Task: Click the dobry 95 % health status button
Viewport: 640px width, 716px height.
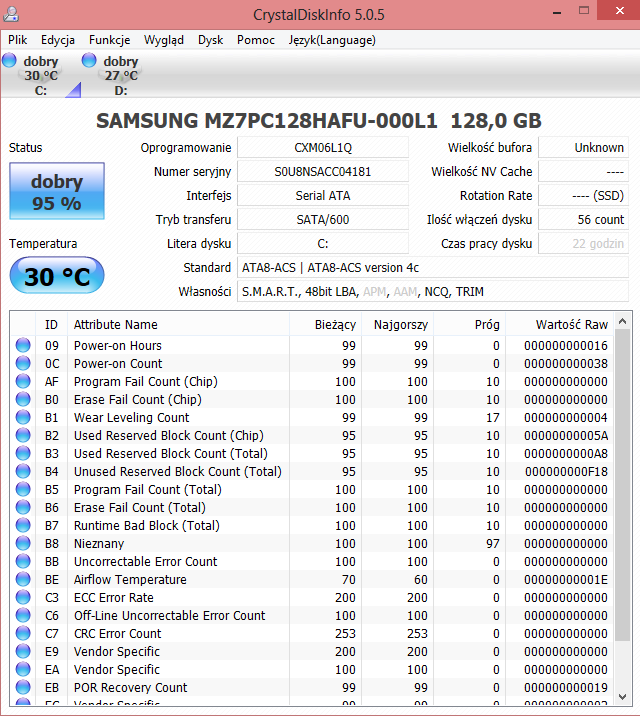Action: coord(57,191)
